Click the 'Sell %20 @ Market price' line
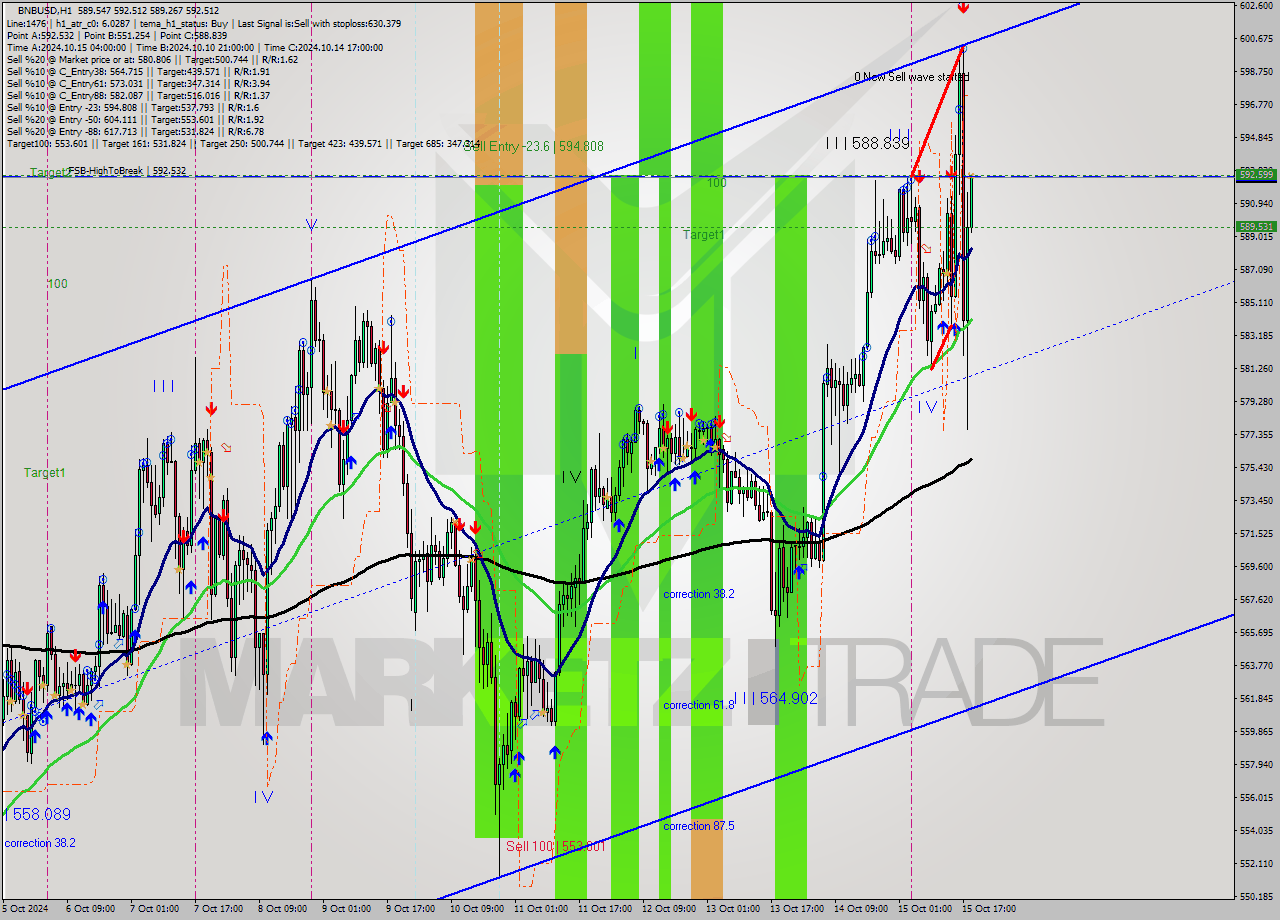Viewport: 1280px width, 920px height. click(x=151, y=59)
